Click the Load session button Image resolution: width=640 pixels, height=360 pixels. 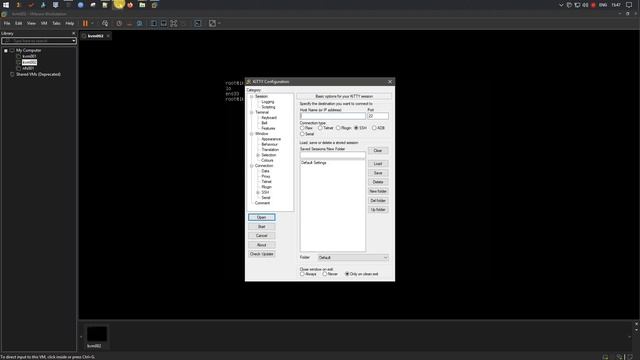pos(378,164)
